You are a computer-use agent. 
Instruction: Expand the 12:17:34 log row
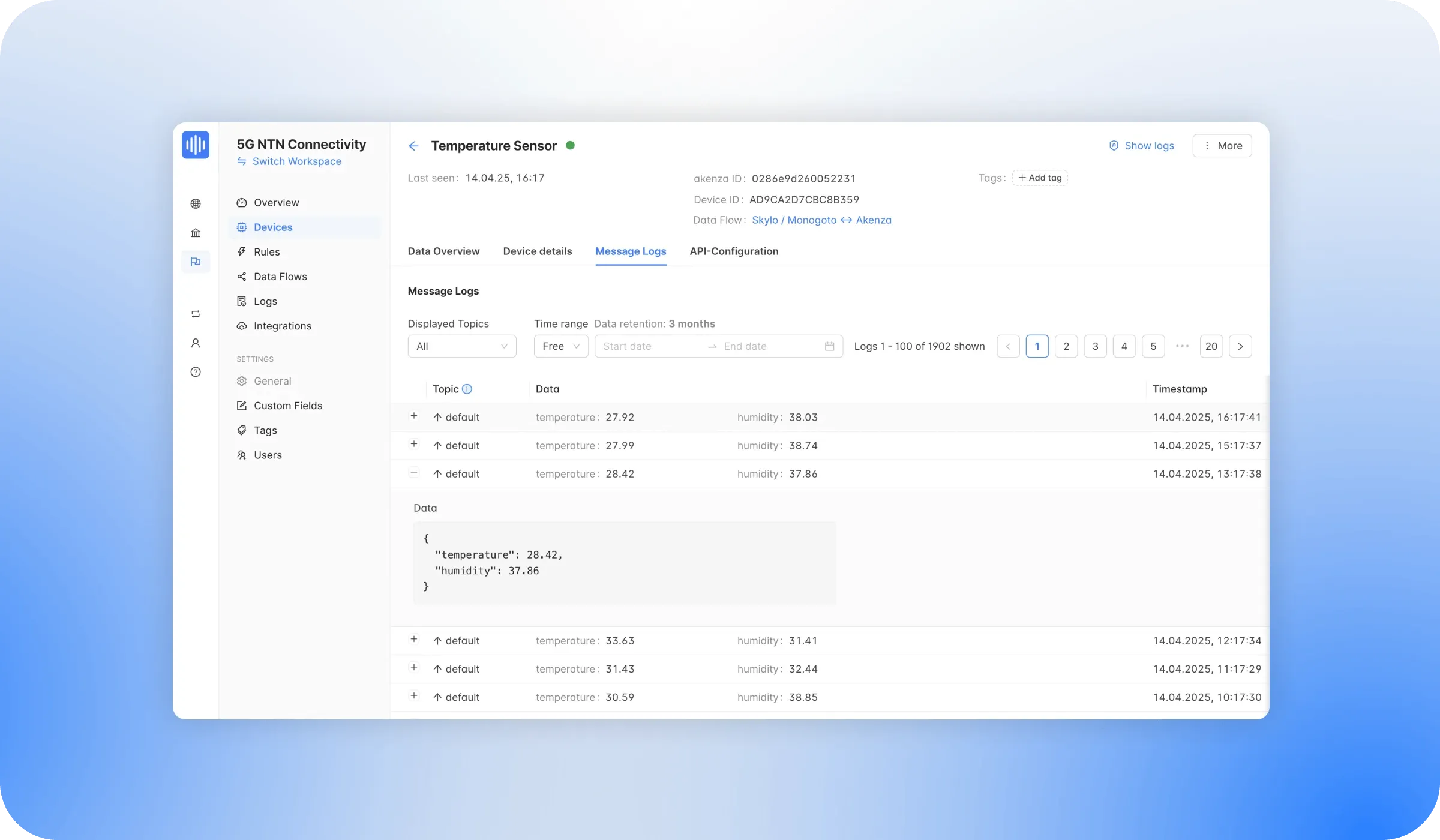[414, 639]
